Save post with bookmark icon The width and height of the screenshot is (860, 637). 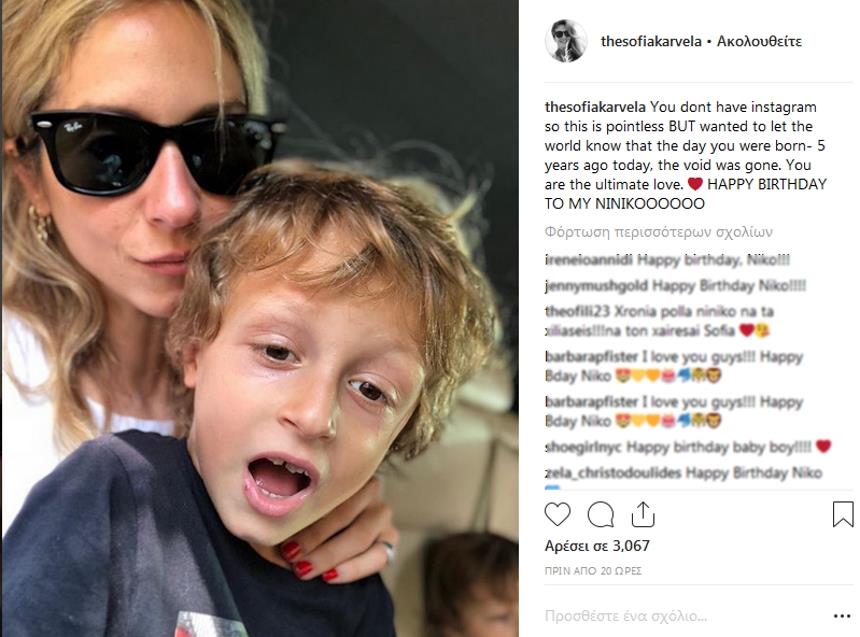click(x=843, y=514)
